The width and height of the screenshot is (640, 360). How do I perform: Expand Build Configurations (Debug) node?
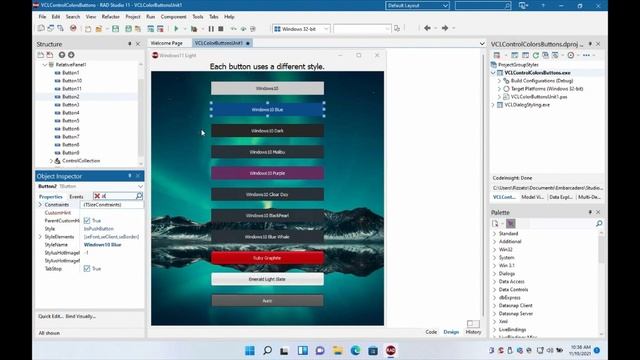[499, 81]
